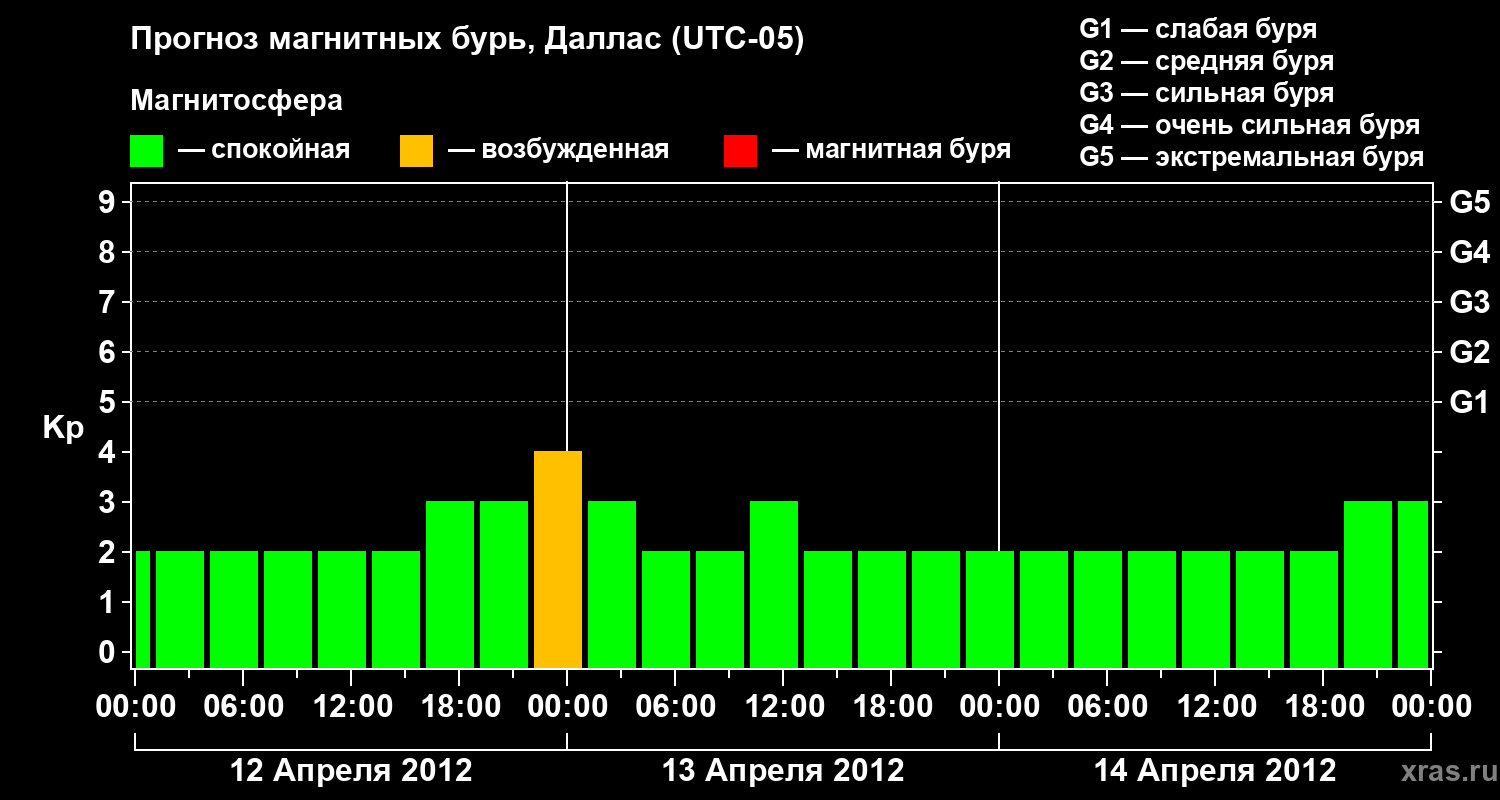Click the green 'спокойная' legend swatch
This screenshot has height=800, width=1500.
tap(146, 151)
